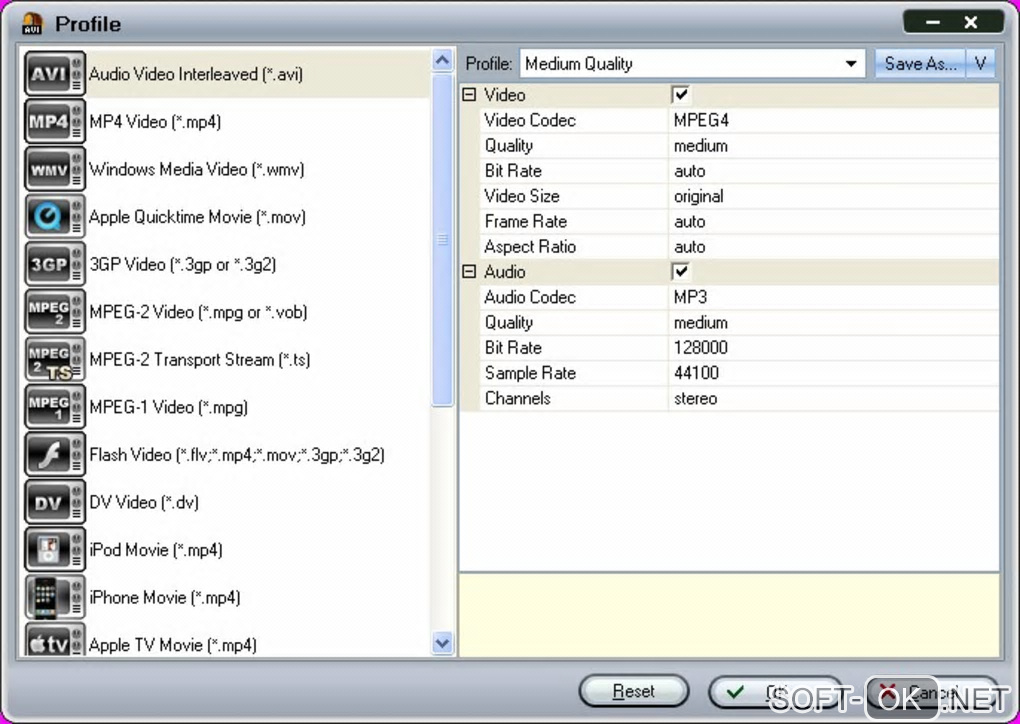Screen dimensions: 1020x724
Task: Minimize the Profile window
Action: coord(933,23)
